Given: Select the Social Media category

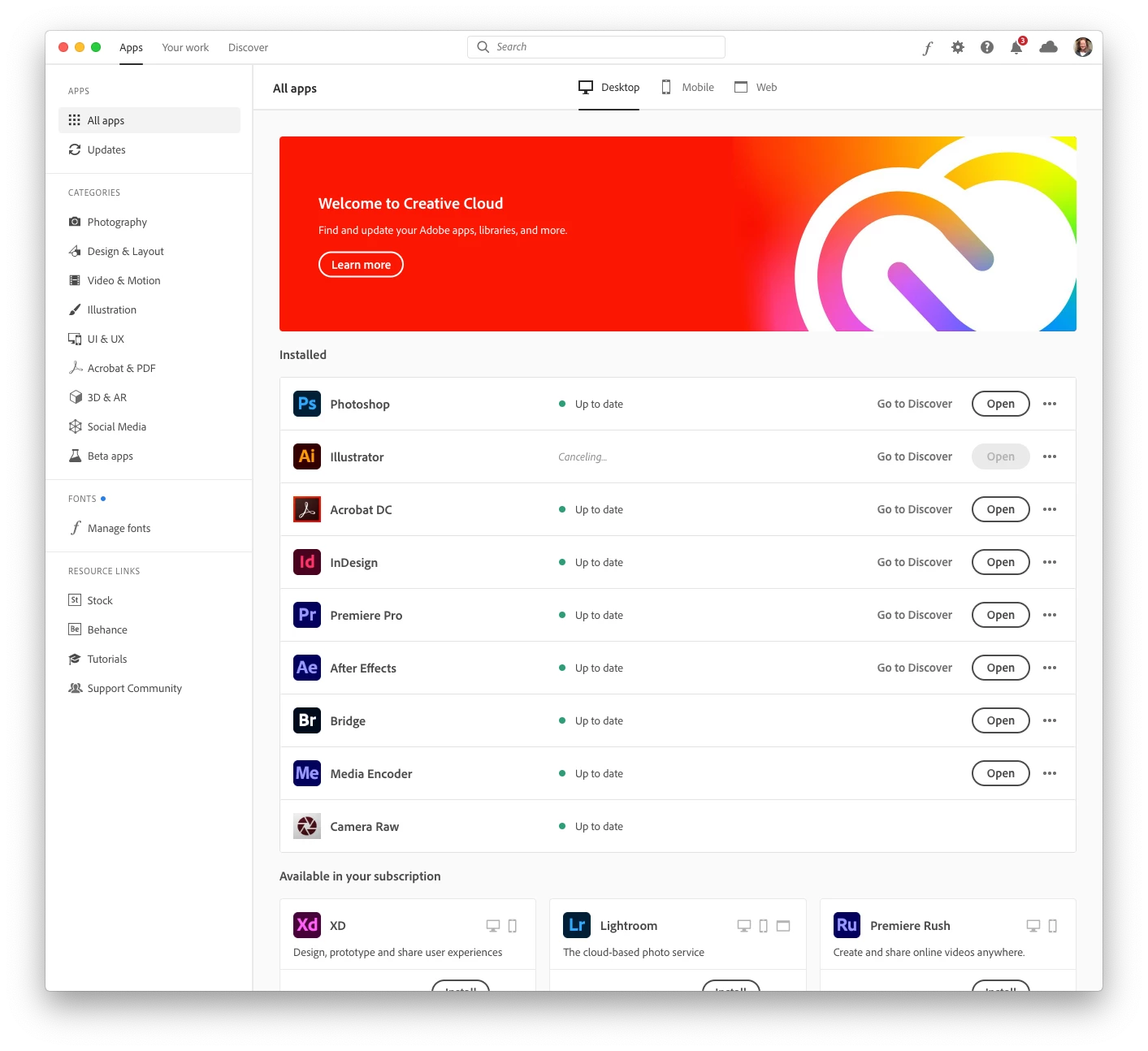Looking at the screenshot, I should pyautogui.click(x=149, y=426).
